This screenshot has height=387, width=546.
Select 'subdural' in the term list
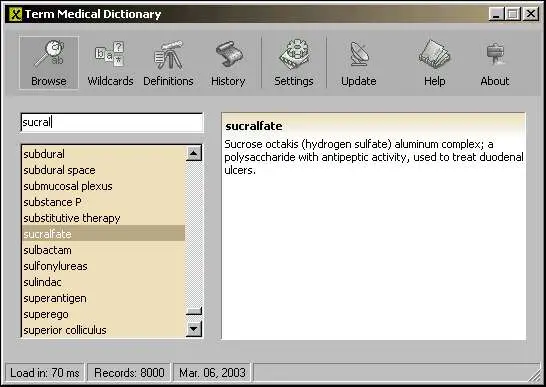tap(103, 154)
